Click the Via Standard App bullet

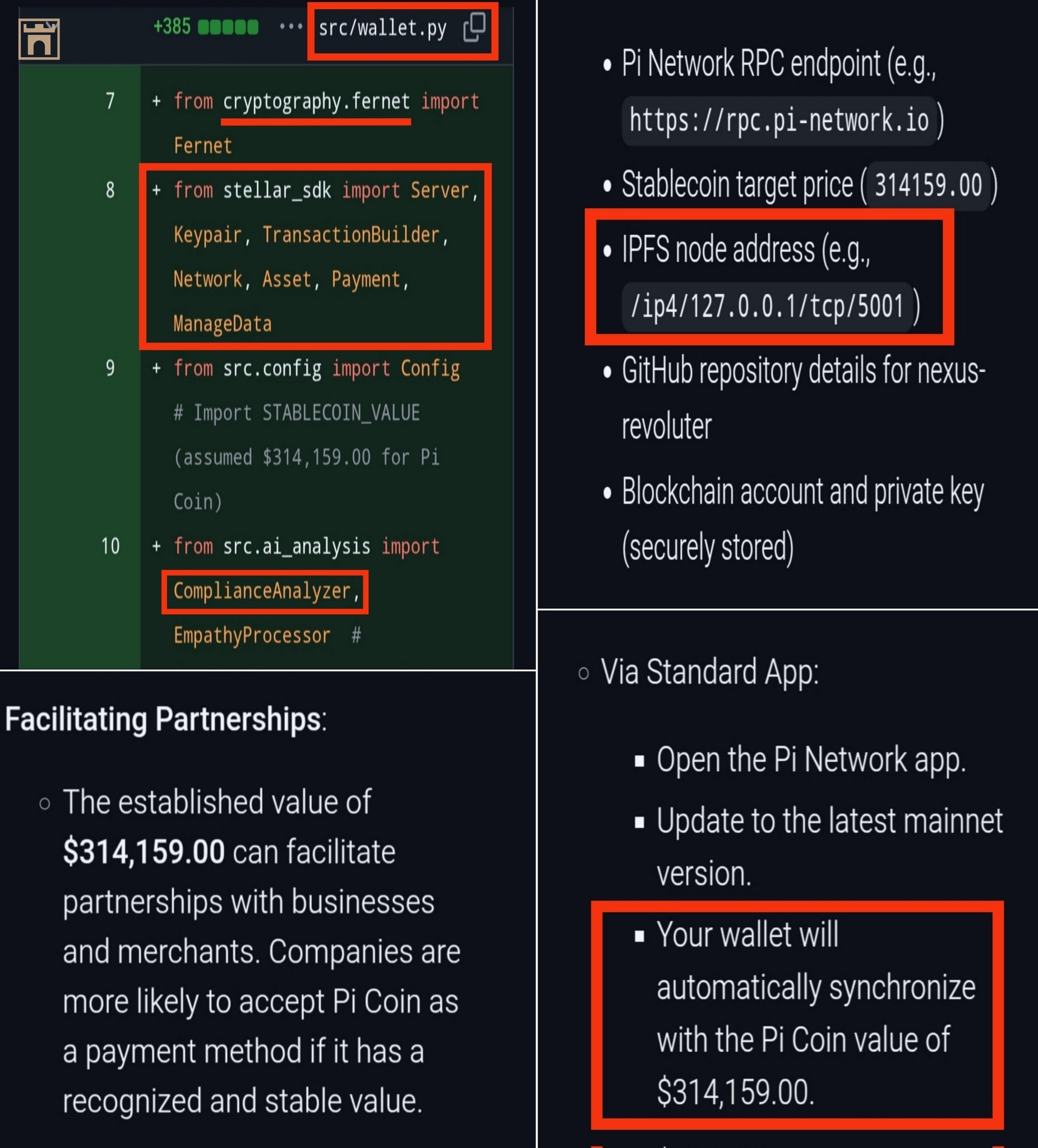[x=709, y=672]
